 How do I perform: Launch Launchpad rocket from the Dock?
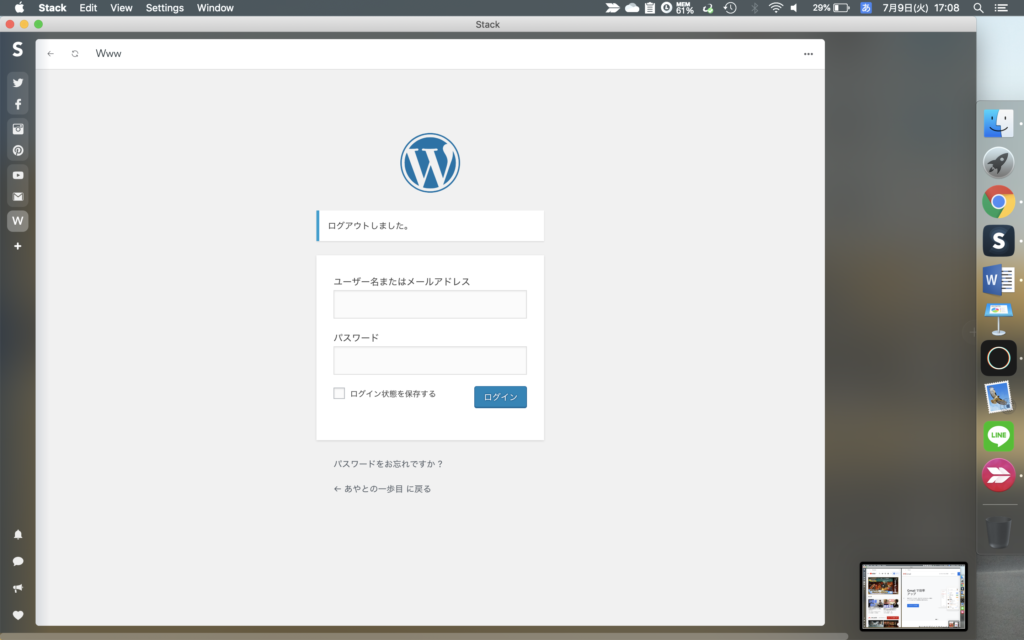tap(999, 163)
